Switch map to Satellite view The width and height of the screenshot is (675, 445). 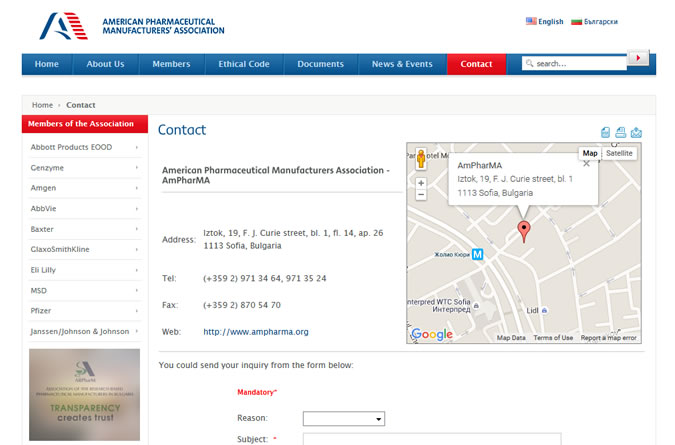619,153
